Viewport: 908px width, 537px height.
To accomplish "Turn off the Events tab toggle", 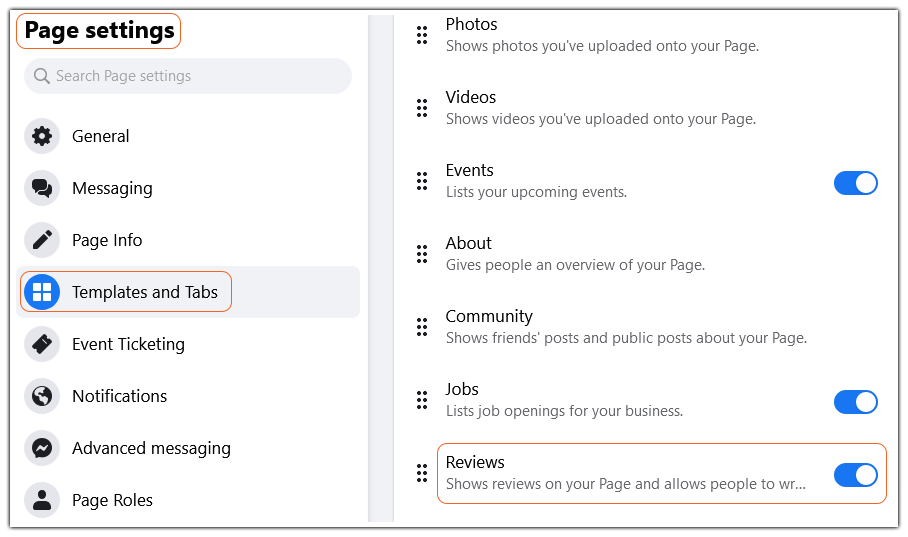I will point(855,183).
